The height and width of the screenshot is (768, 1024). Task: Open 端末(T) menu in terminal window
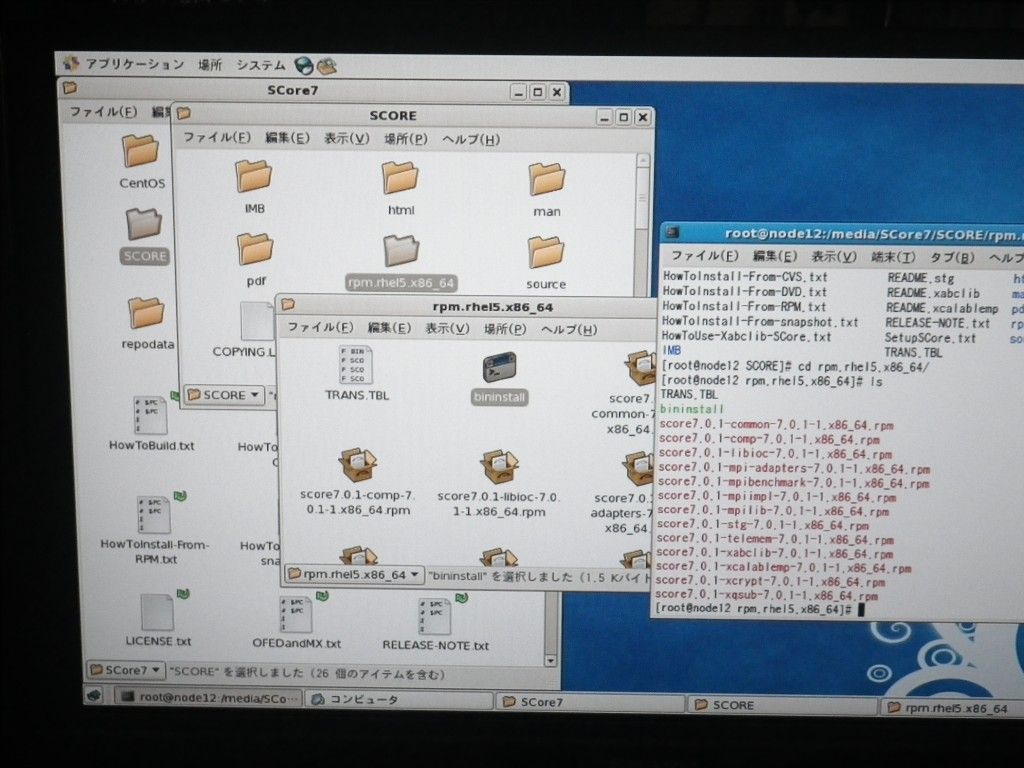(x=893, y=257)
